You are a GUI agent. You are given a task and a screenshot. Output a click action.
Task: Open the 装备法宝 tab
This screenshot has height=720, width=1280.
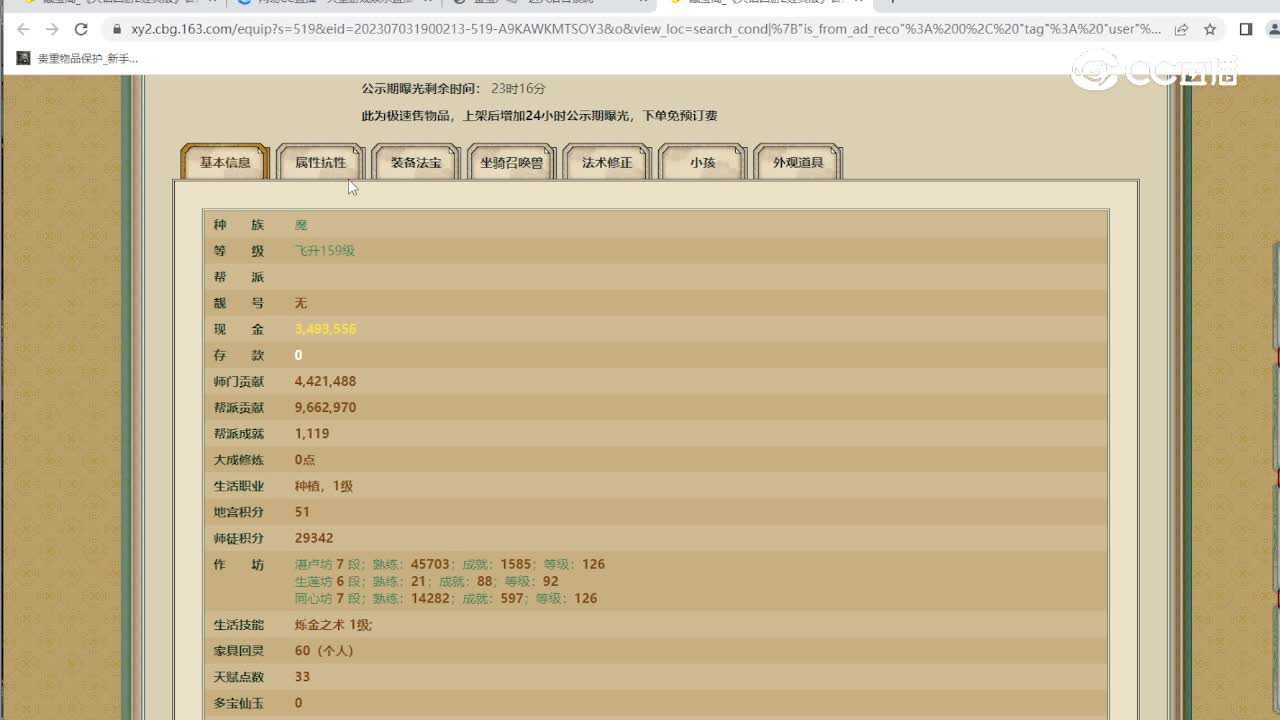pos(416,162)
